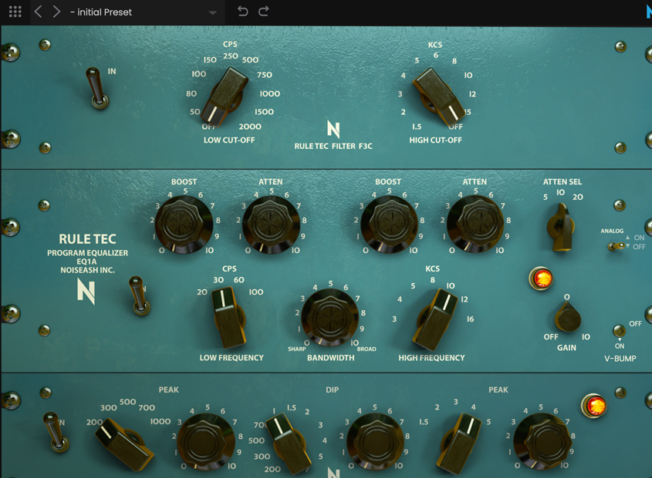Click the redo arrow
Viewport: 652px width, 478px height.
[264, 11]
